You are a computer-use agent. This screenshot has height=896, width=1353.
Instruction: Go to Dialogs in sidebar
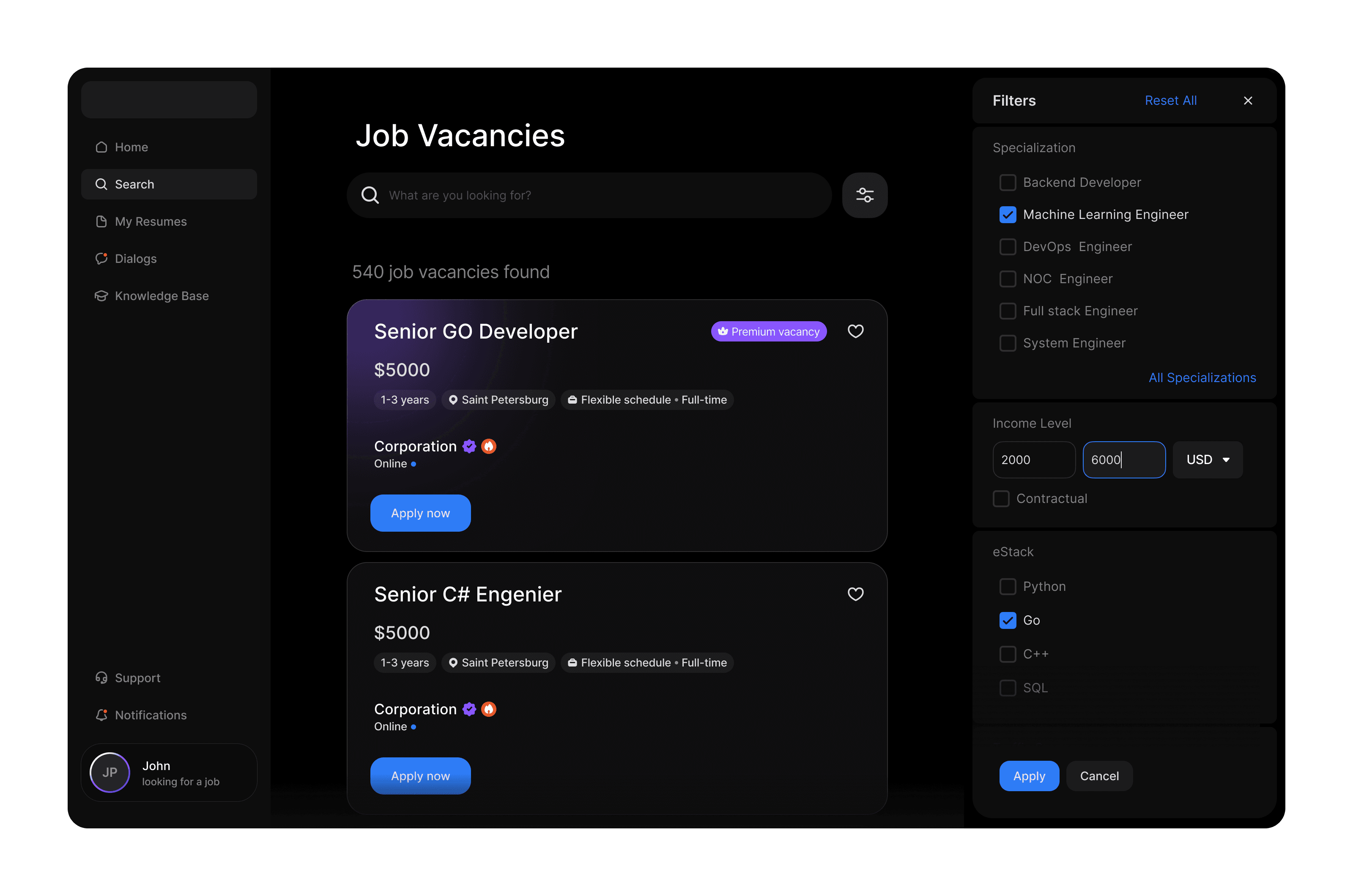click(135, 259)
